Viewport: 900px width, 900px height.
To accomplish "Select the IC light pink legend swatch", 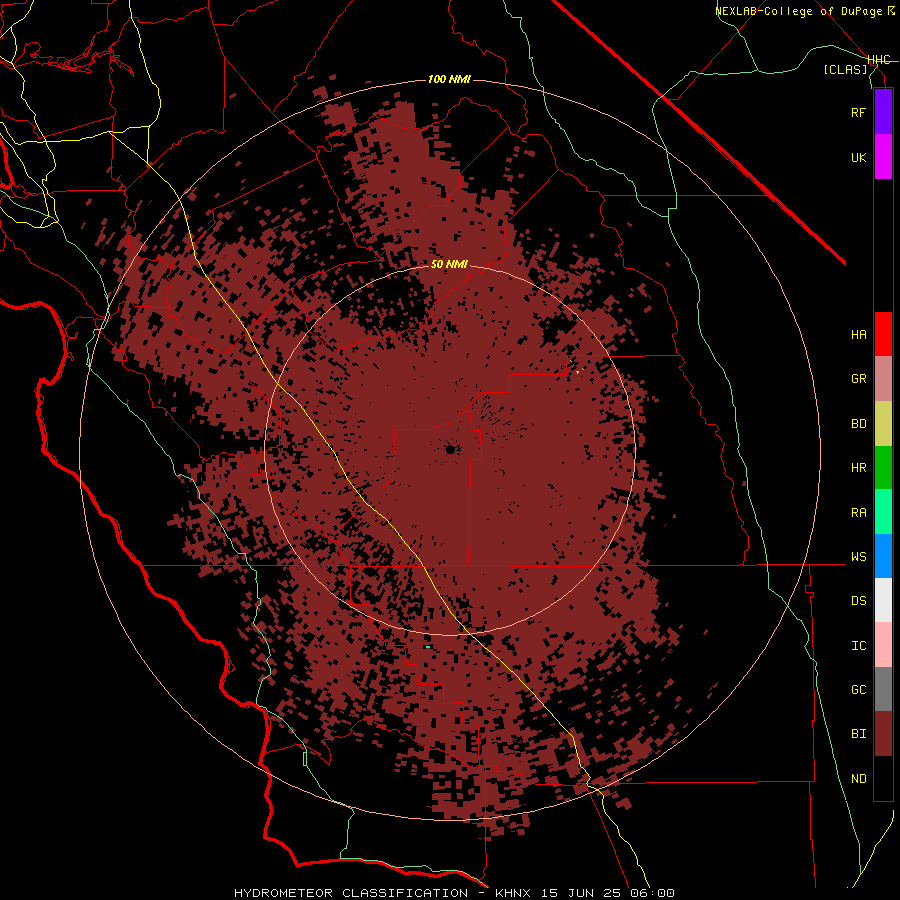I will 883,645.
